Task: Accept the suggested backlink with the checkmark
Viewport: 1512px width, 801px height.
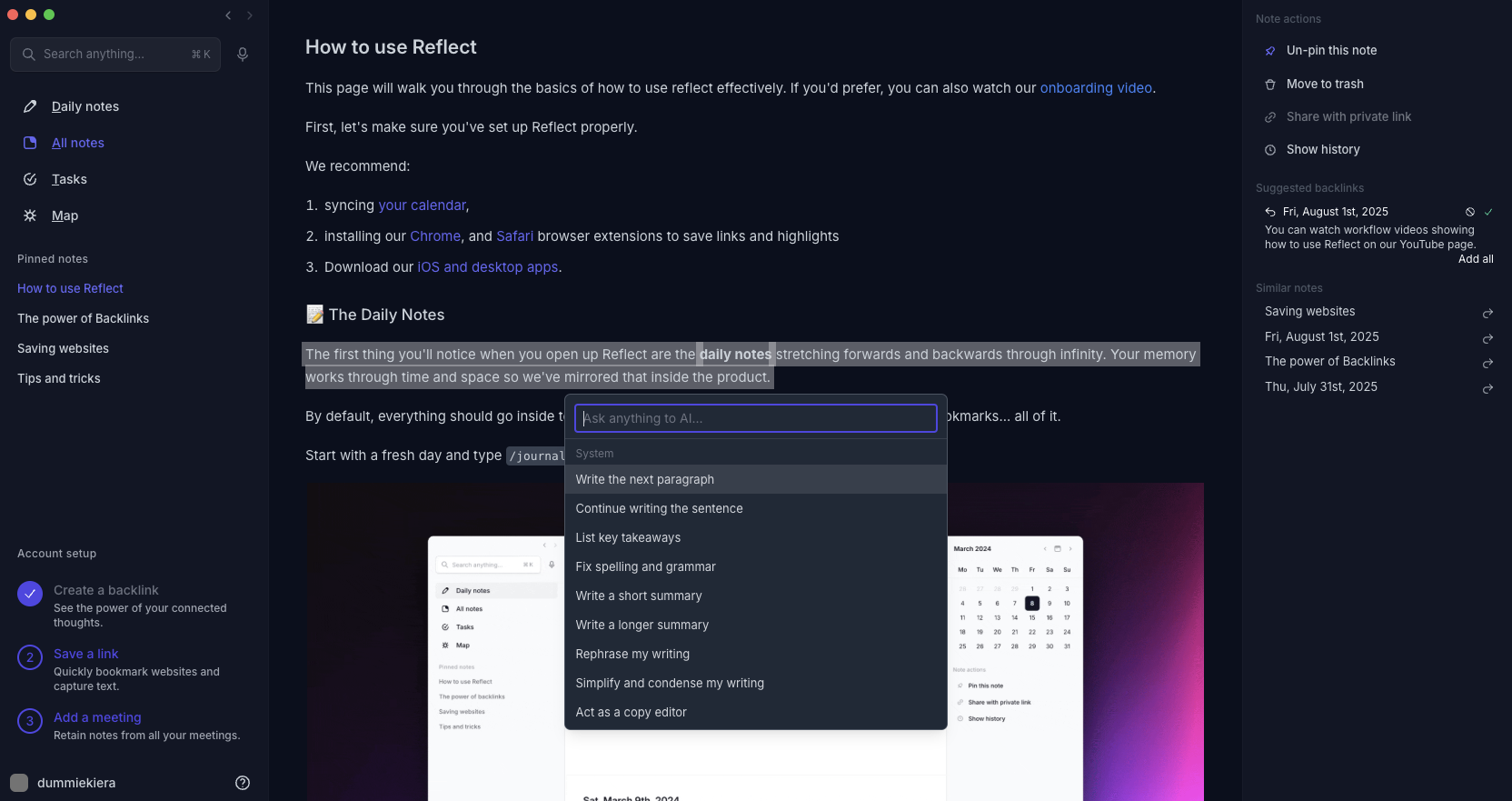Action: (1488, 212)
